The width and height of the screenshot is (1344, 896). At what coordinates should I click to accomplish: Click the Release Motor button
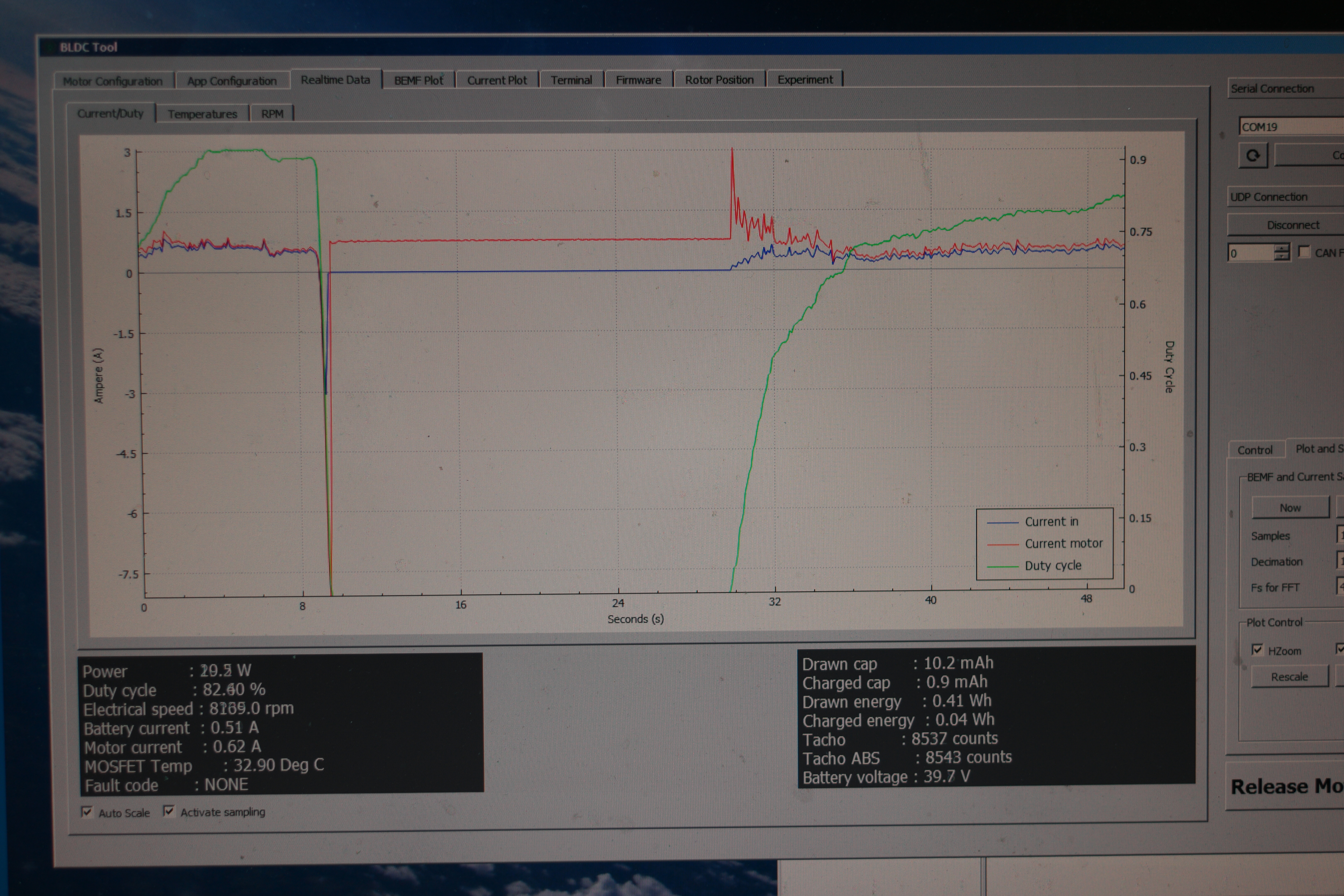pyautogui.click(x=1285, y=786)
